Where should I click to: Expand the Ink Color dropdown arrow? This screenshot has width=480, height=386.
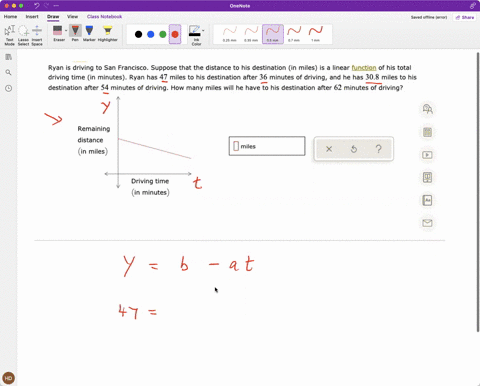pyautogui.click(x=203, y=31)
